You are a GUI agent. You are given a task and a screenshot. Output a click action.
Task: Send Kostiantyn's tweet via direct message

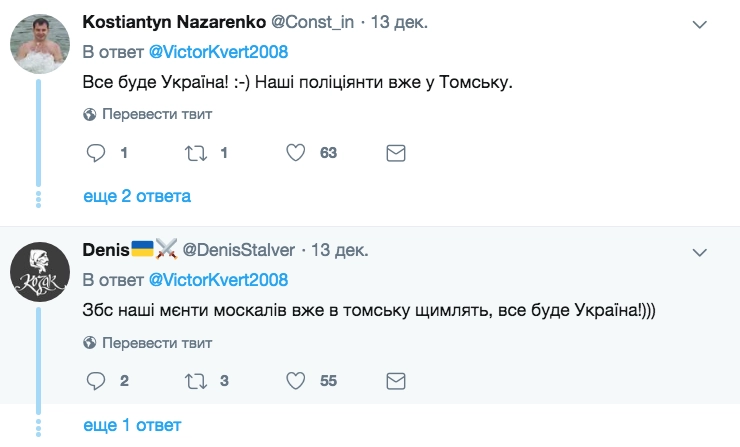point(395,153)
